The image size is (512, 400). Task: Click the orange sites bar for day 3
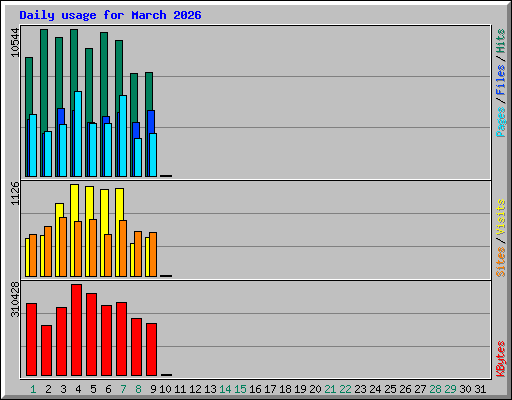(x=63, y=247)
